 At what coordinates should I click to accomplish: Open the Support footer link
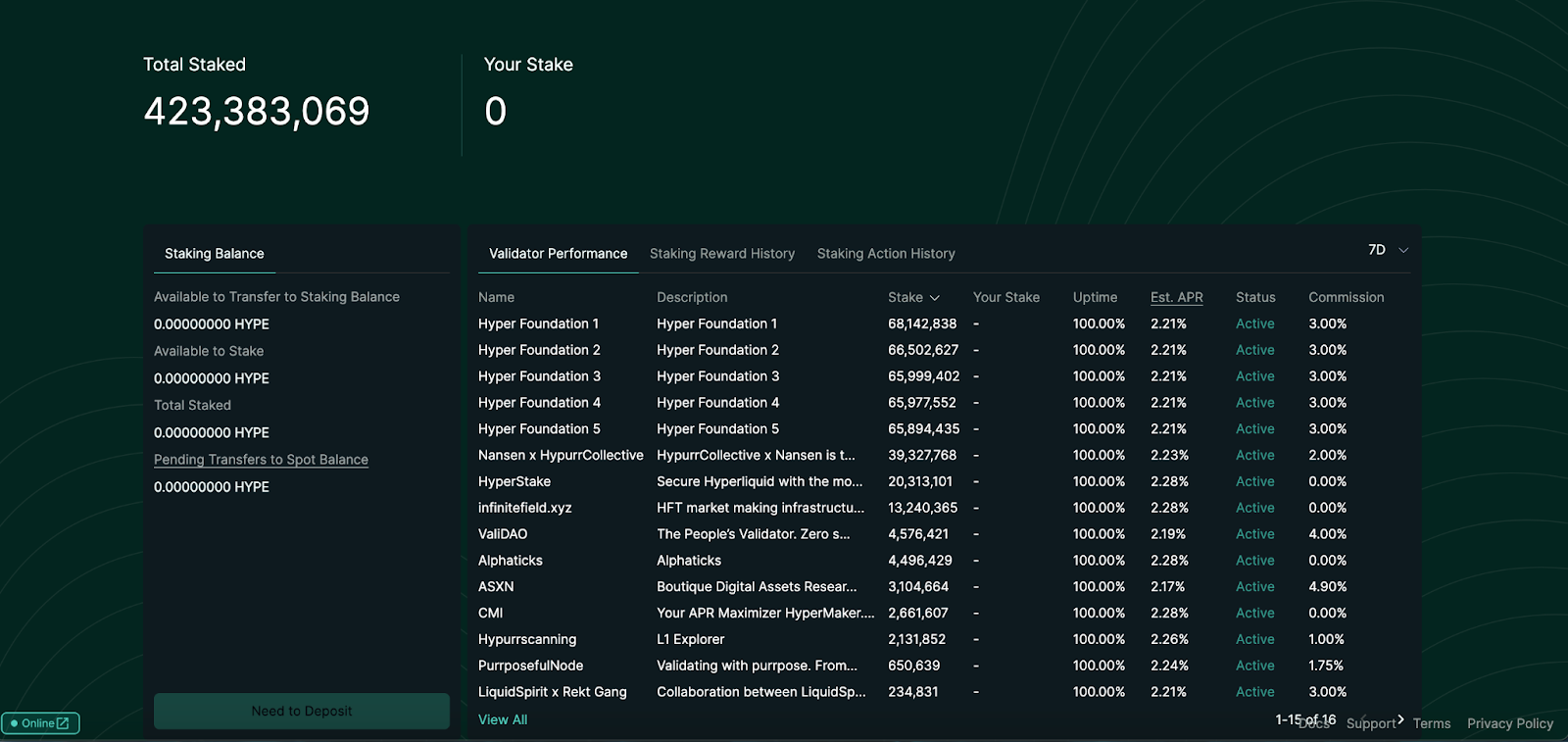(1371, 723)
